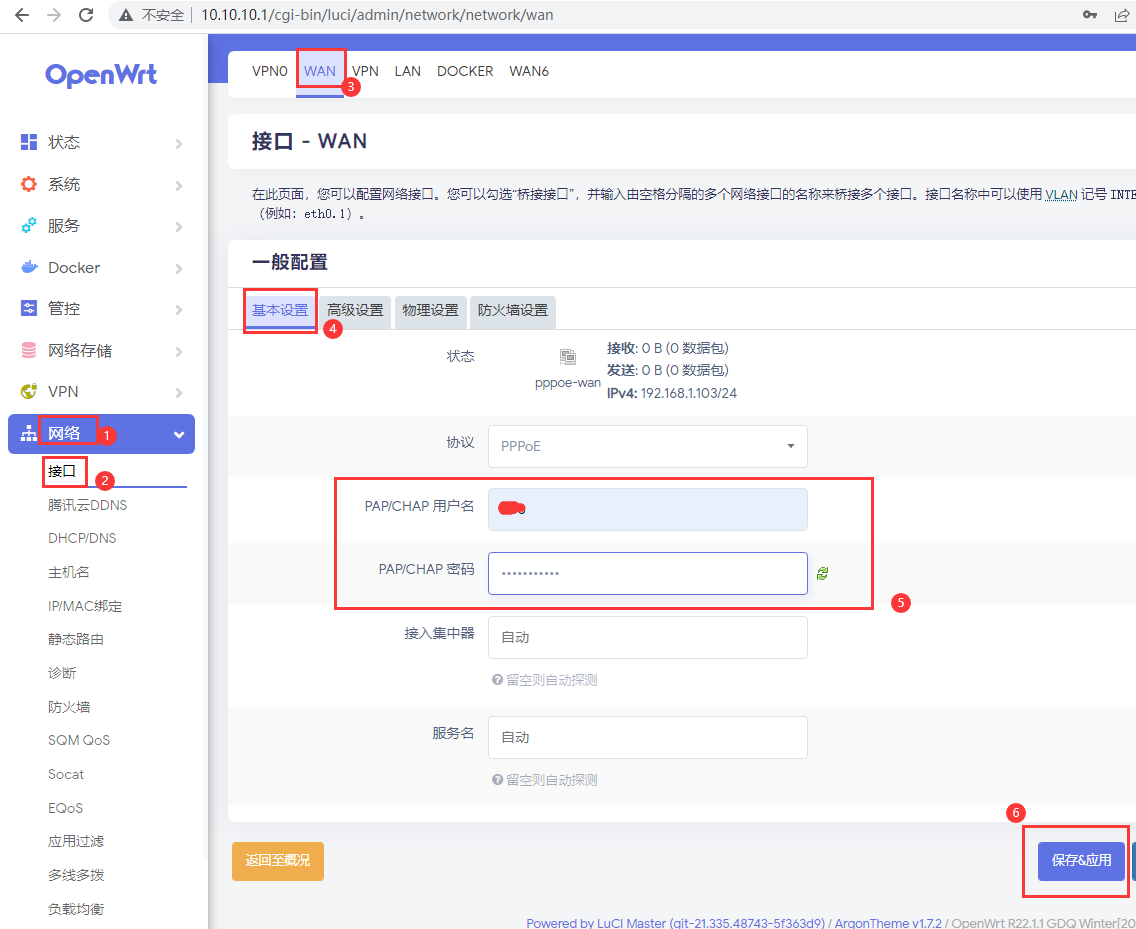Open the Socat submenu item

click(66, 774)
